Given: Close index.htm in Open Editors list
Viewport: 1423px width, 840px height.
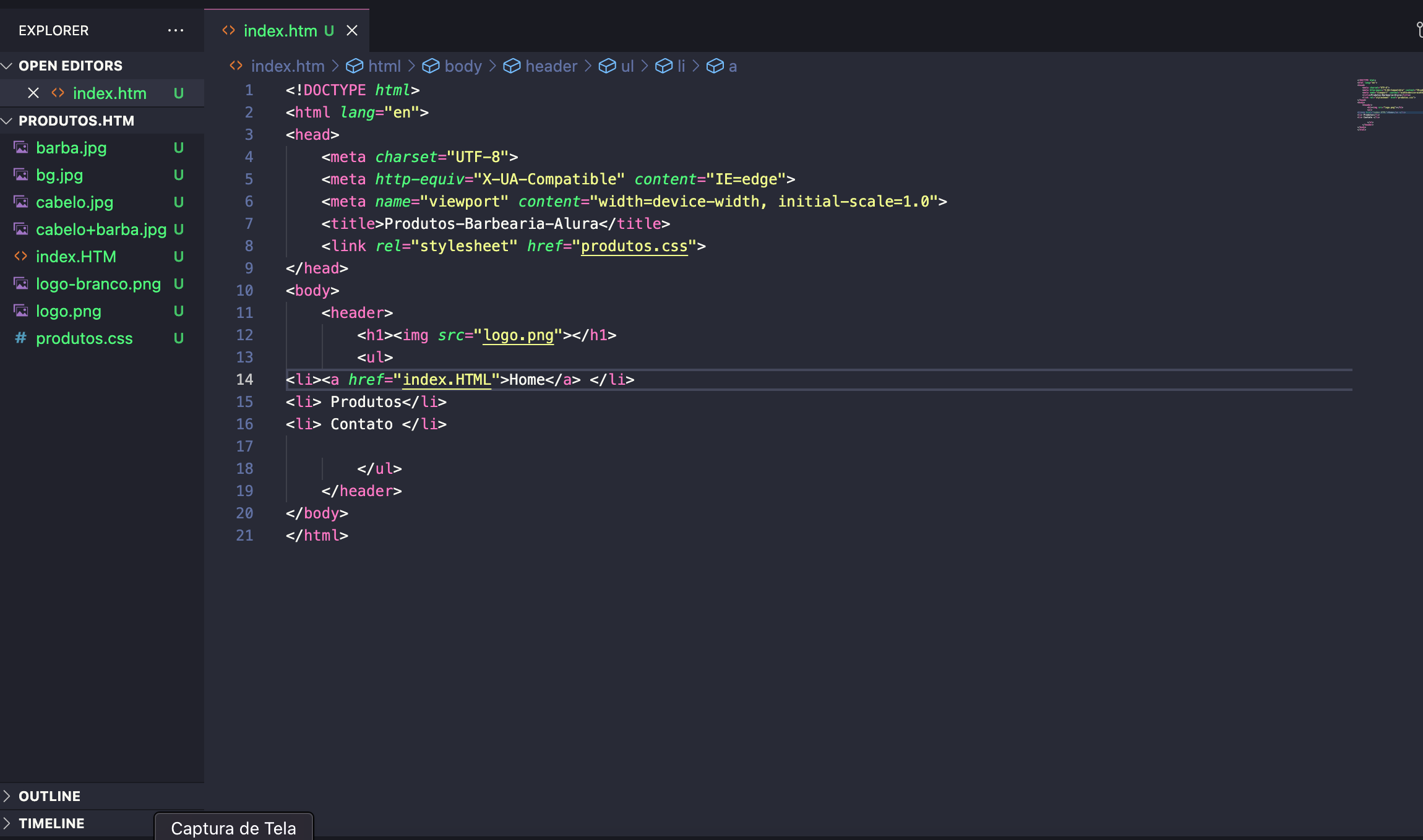Looking at the screenshot, I should [x=33, y=93].
